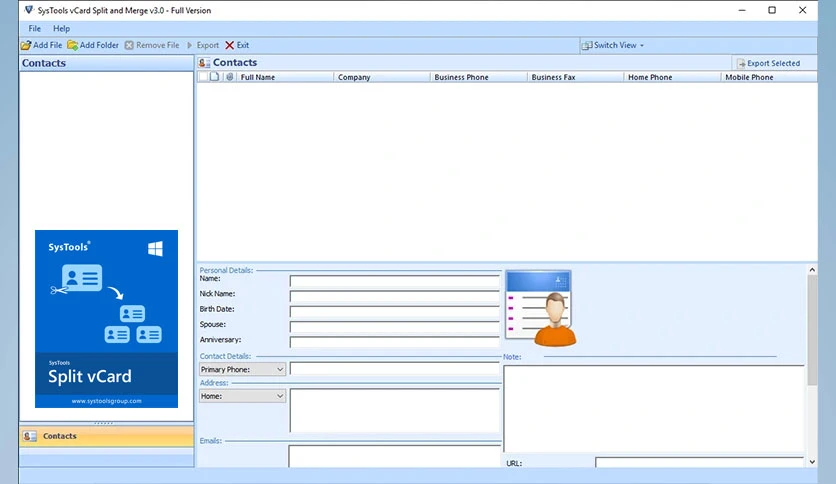836x484 pixels.
Task: Click the Anniversary input field
Action: pyautogui.click(x=395, y=342)
